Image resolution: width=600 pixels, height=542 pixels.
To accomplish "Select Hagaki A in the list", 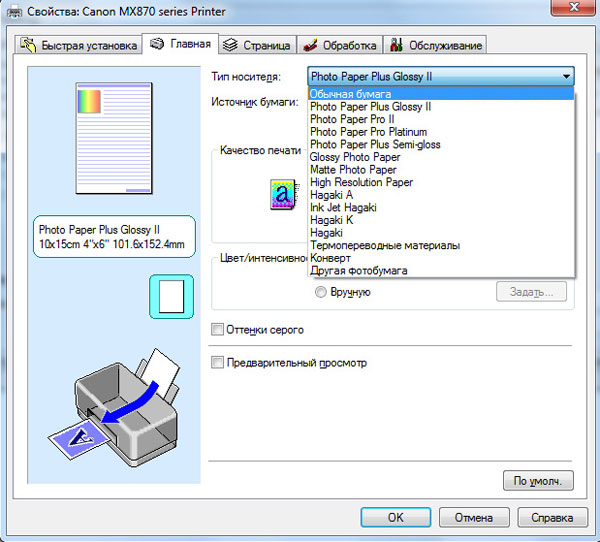I will point(441,195).
